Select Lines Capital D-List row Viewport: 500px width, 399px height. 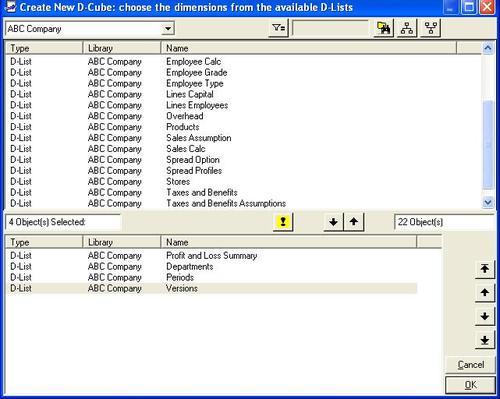(243, 94)
